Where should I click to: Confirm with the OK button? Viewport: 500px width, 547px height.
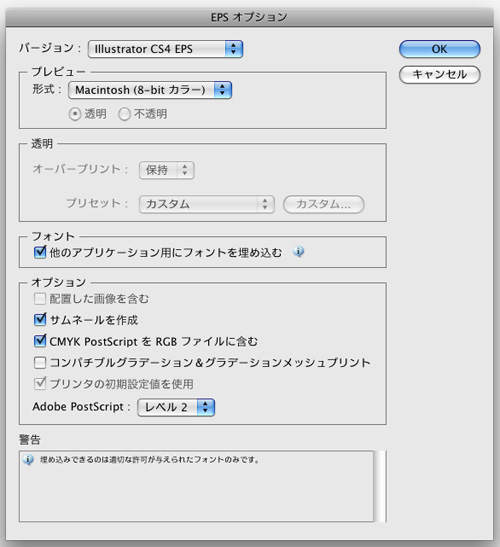440,49
